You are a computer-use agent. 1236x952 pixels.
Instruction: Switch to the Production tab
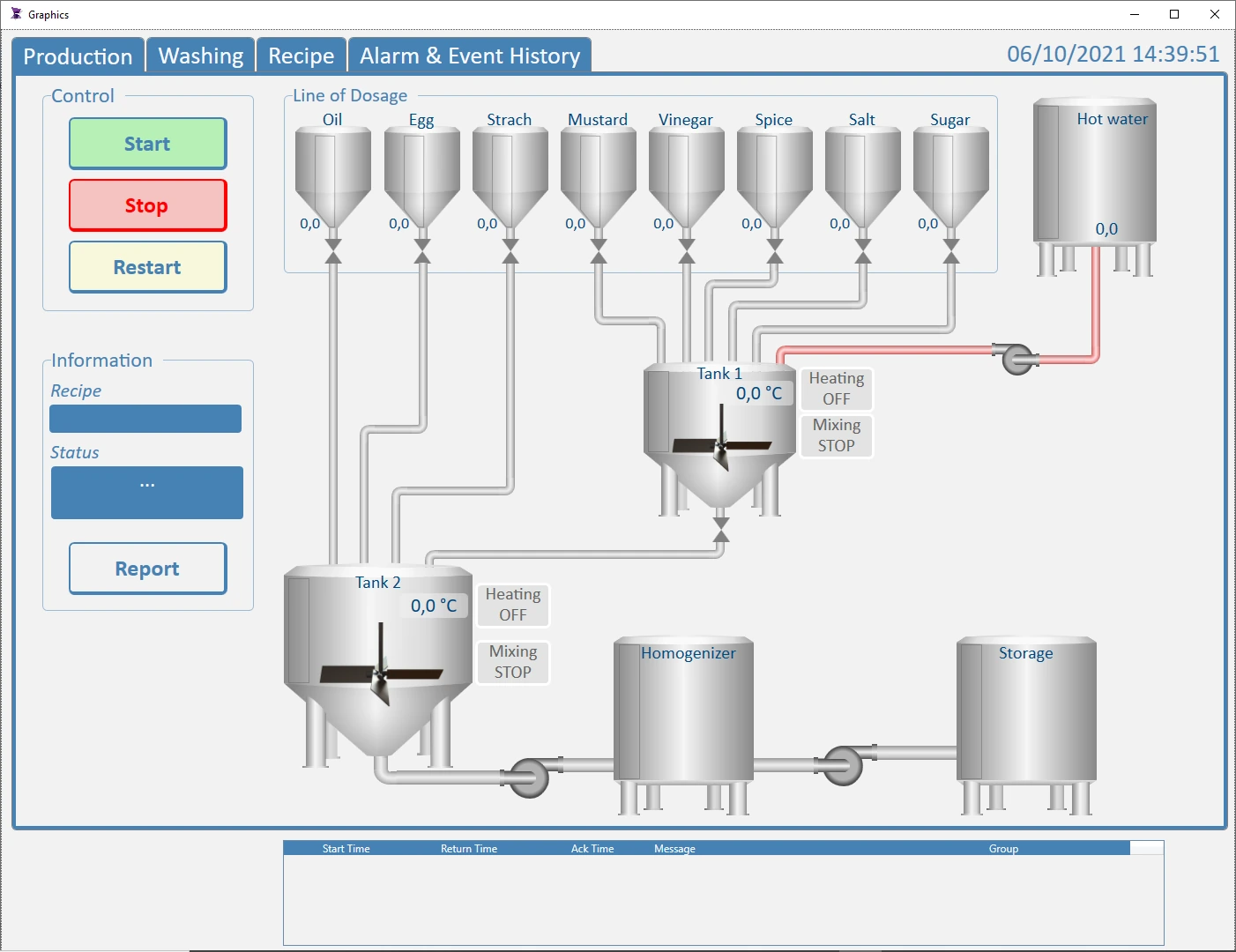(78, 56)
